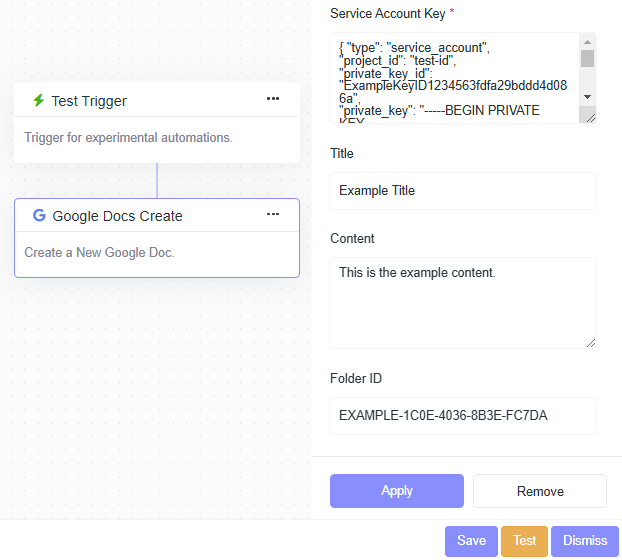This screenshot has height=560, width=622.
Task: Save the automation workflow
Action: click(x=471, y=541)
